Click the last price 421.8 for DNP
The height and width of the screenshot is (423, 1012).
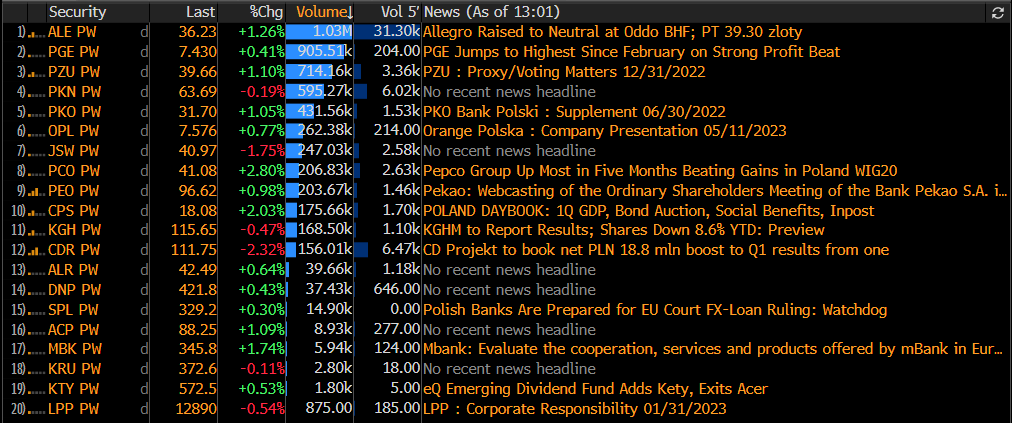(x=199, y=291)
